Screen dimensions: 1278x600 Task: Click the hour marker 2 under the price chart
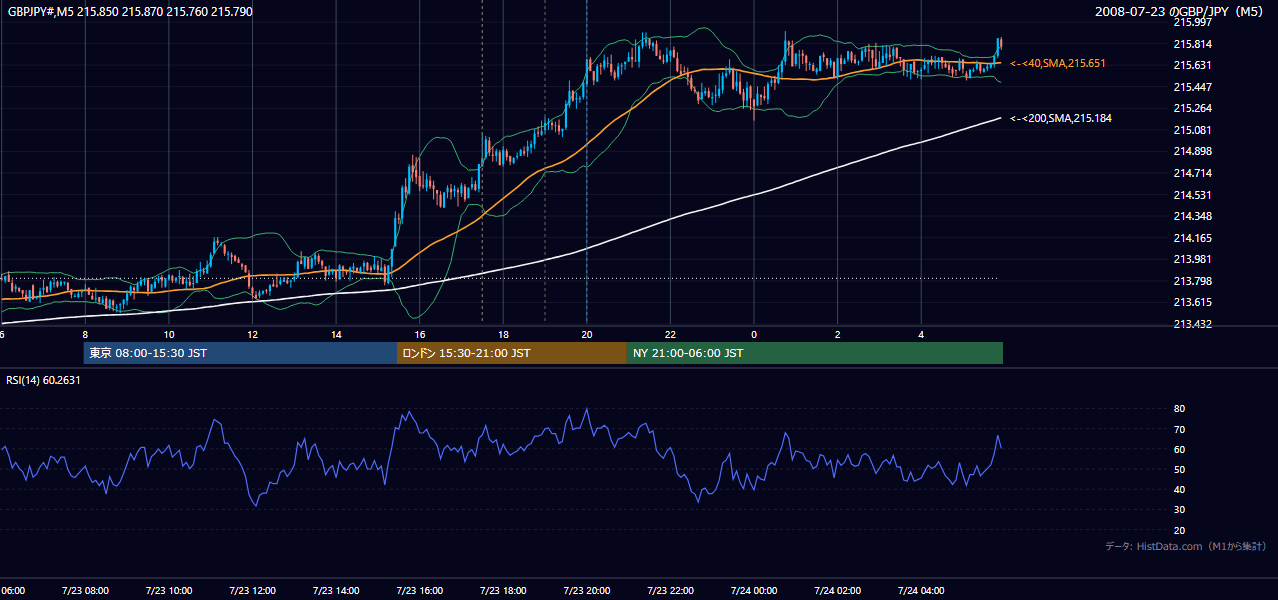[838, 335]
